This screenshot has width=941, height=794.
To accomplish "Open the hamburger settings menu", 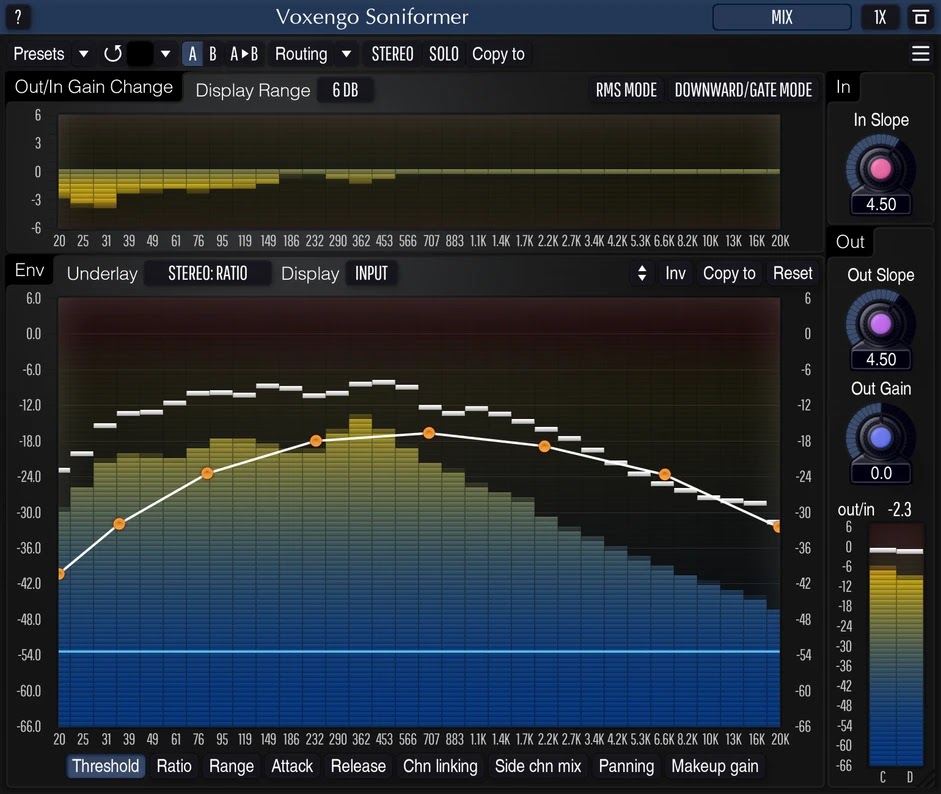I will (x=920, y=53).
